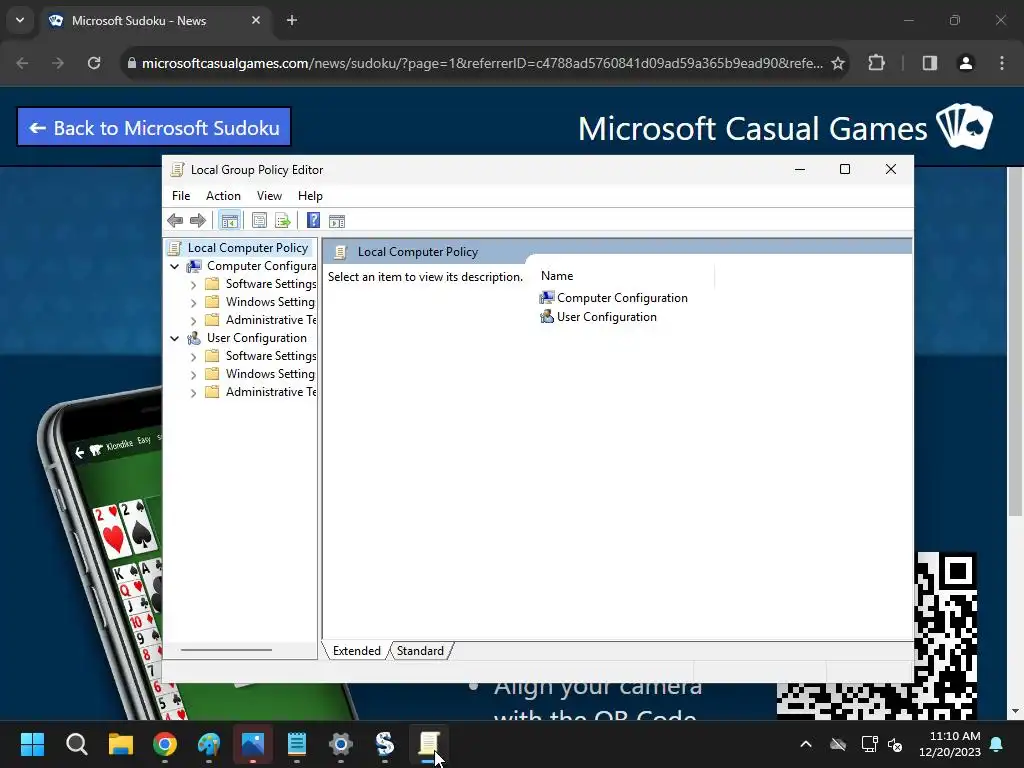Toggle Show/Hide Console Tree toolbar icon
Screen dimensions: 1024x768
point(229,221)
